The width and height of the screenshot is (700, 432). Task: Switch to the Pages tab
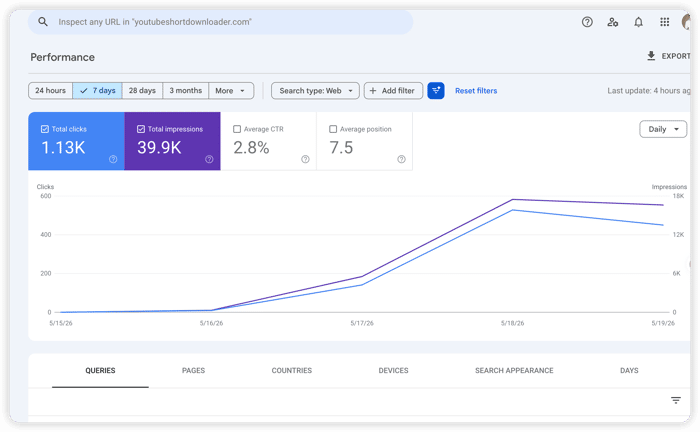click(x=193, y=370)
